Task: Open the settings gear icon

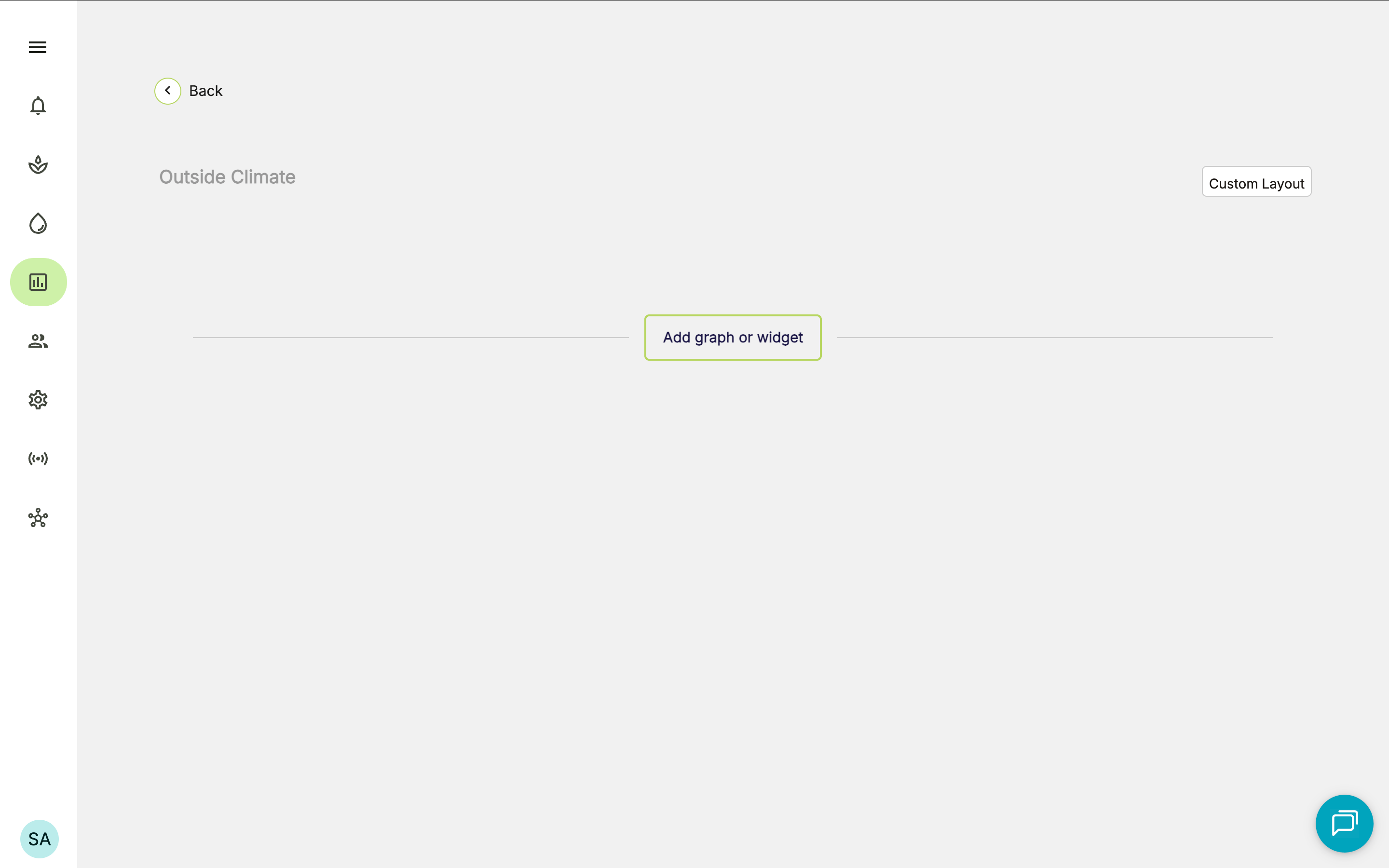Action: 38,400
